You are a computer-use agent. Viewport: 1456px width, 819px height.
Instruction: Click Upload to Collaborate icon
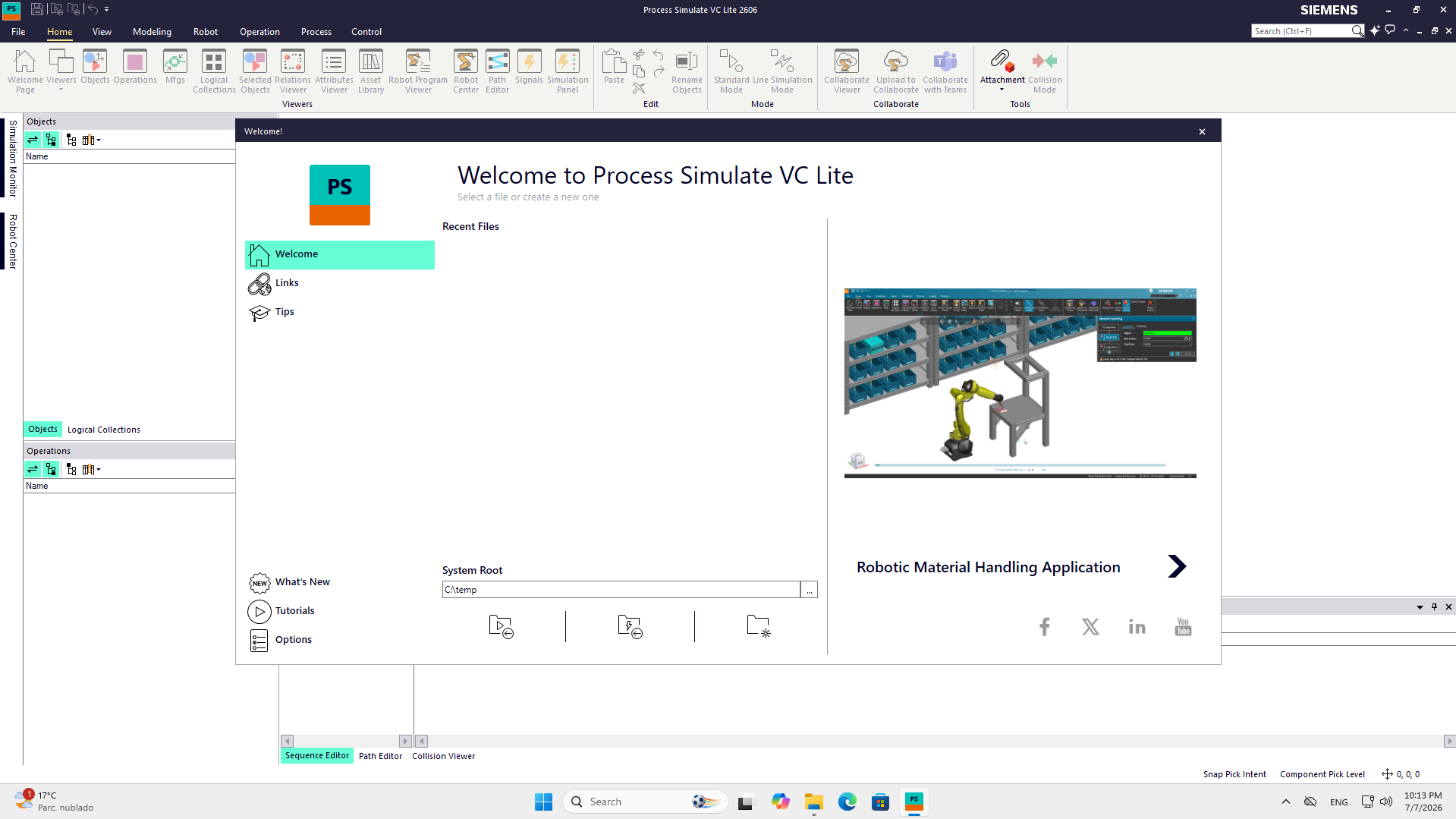click(896, 71)
